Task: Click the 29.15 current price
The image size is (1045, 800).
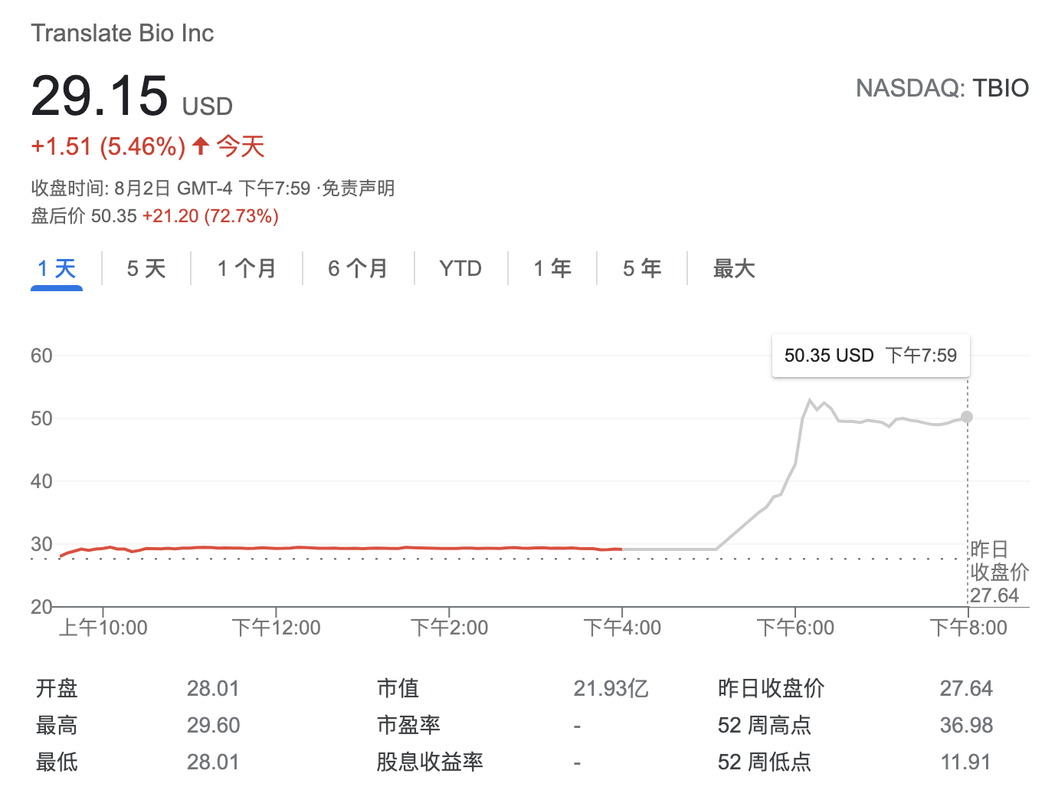Action: (x=99, y=96)
